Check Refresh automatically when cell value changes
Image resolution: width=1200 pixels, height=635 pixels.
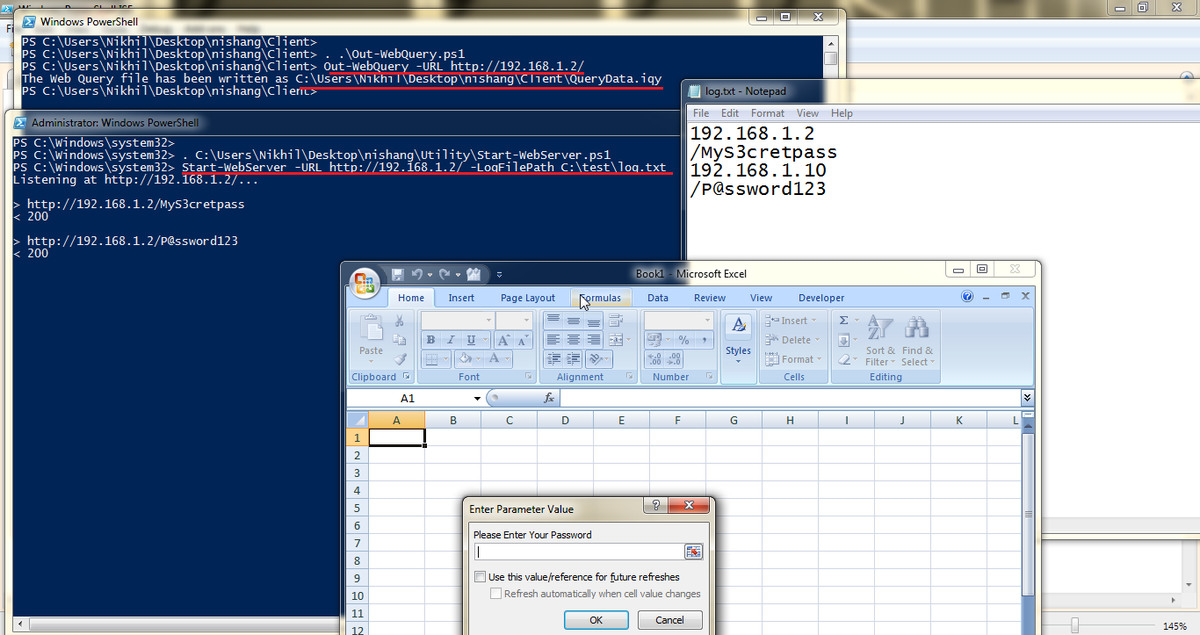pos(495,594)
